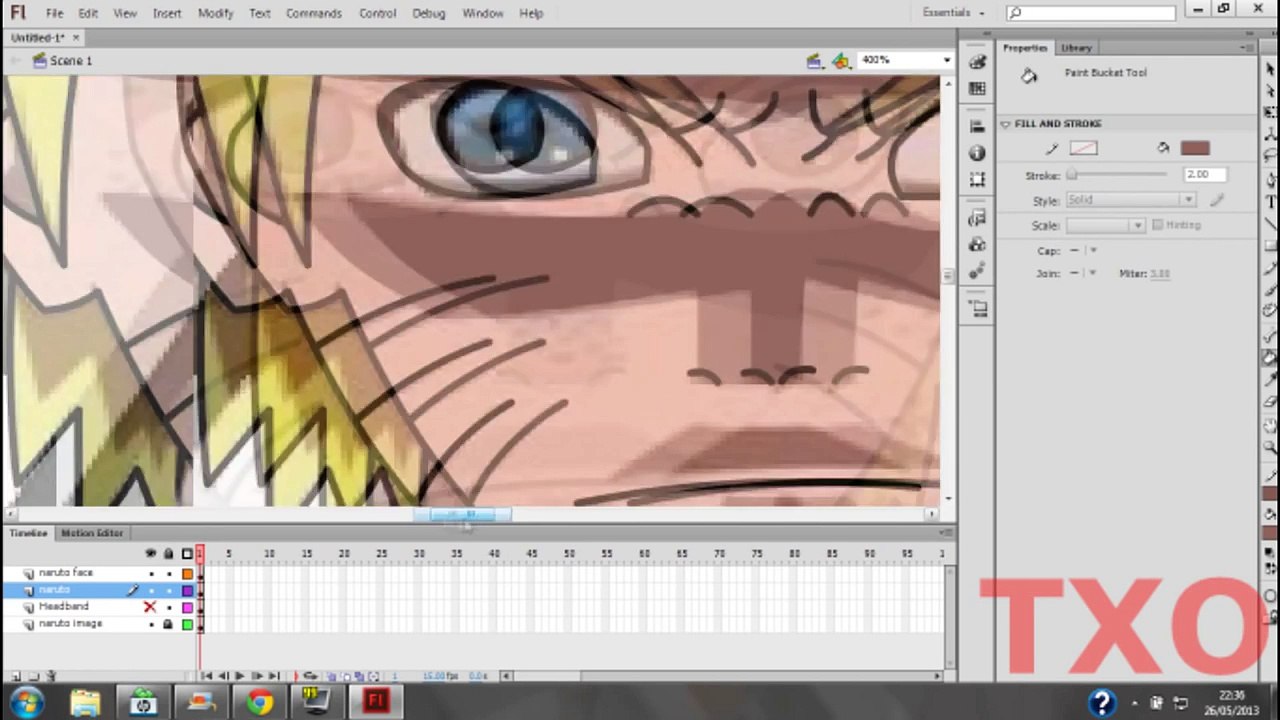This screenshot has height=720, width=1280.
Task: Open the Transform panel icon
Action: (x=977, y=179)
